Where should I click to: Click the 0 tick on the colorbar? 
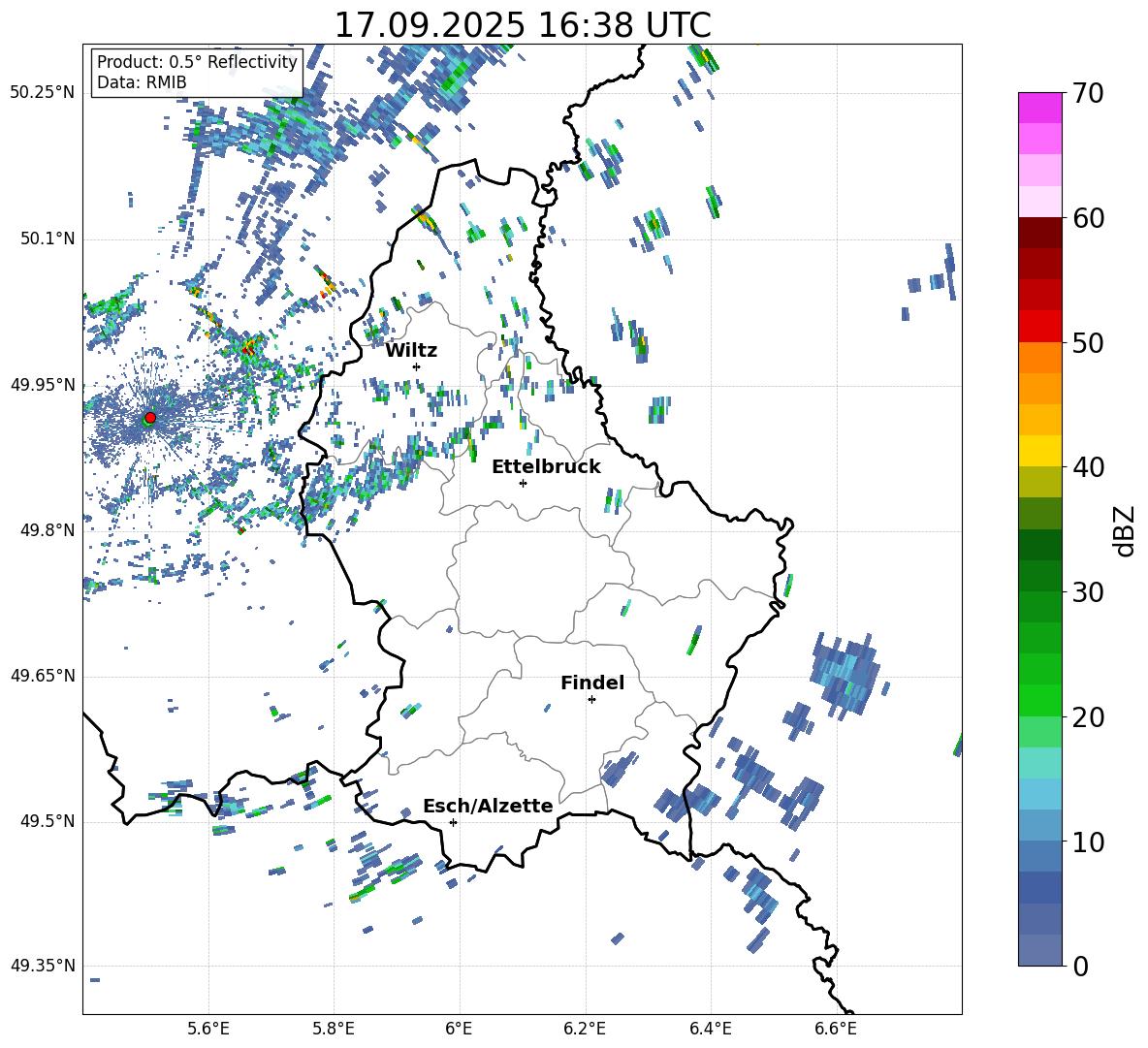1080,966
